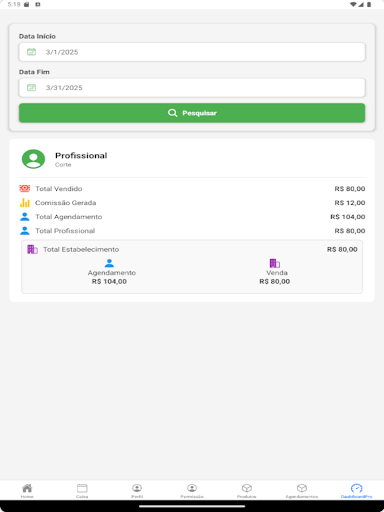Open the Home tab
Viewport: 384px width, 512px height.
(27, 491)
